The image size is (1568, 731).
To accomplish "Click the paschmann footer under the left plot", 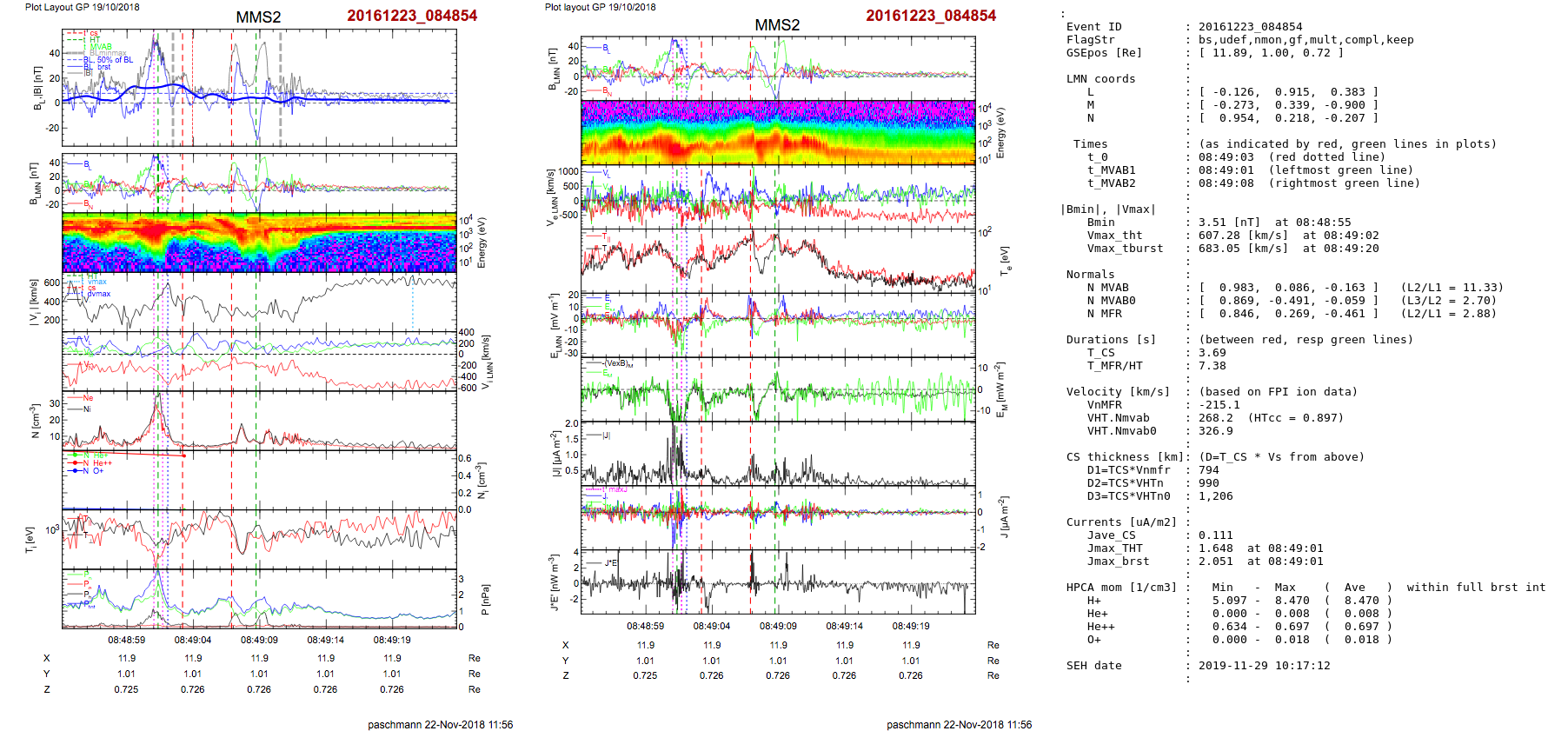I will (440, 724).
